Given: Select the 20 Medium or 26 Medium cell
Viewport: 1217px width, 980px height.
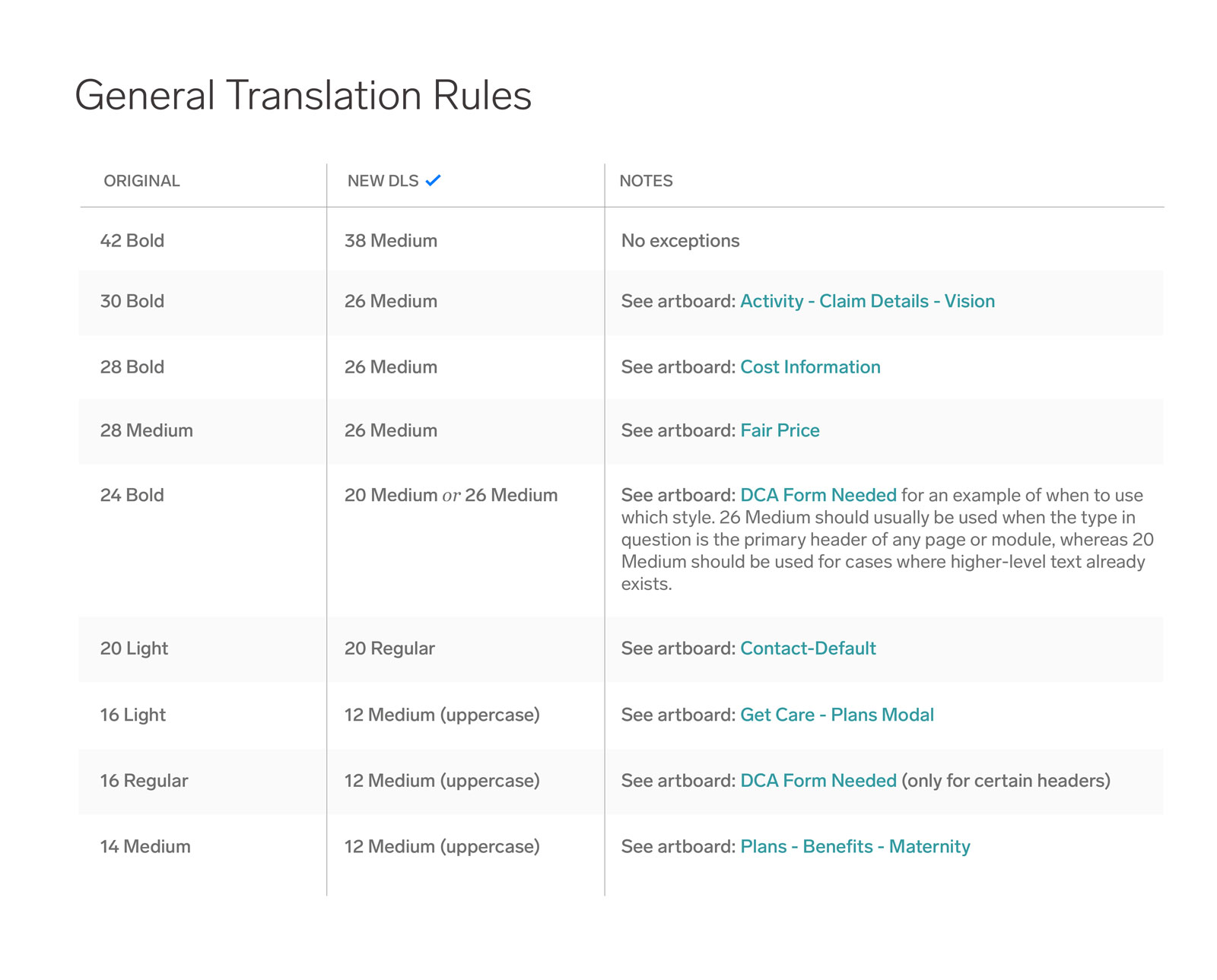Looking at the screenshot, I should tap(451, 495).
